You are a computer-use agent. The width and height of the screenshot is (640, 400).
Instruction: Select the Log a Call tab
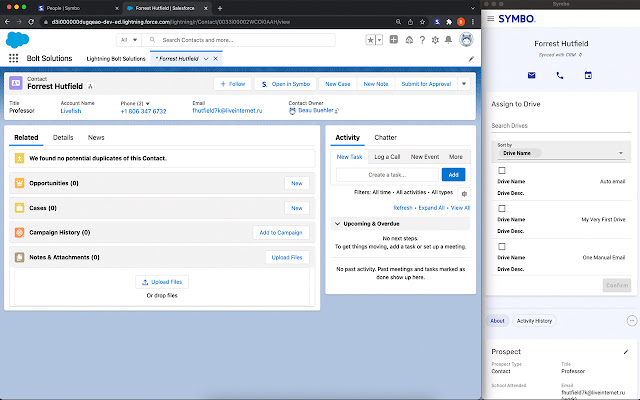click(387, 157)
